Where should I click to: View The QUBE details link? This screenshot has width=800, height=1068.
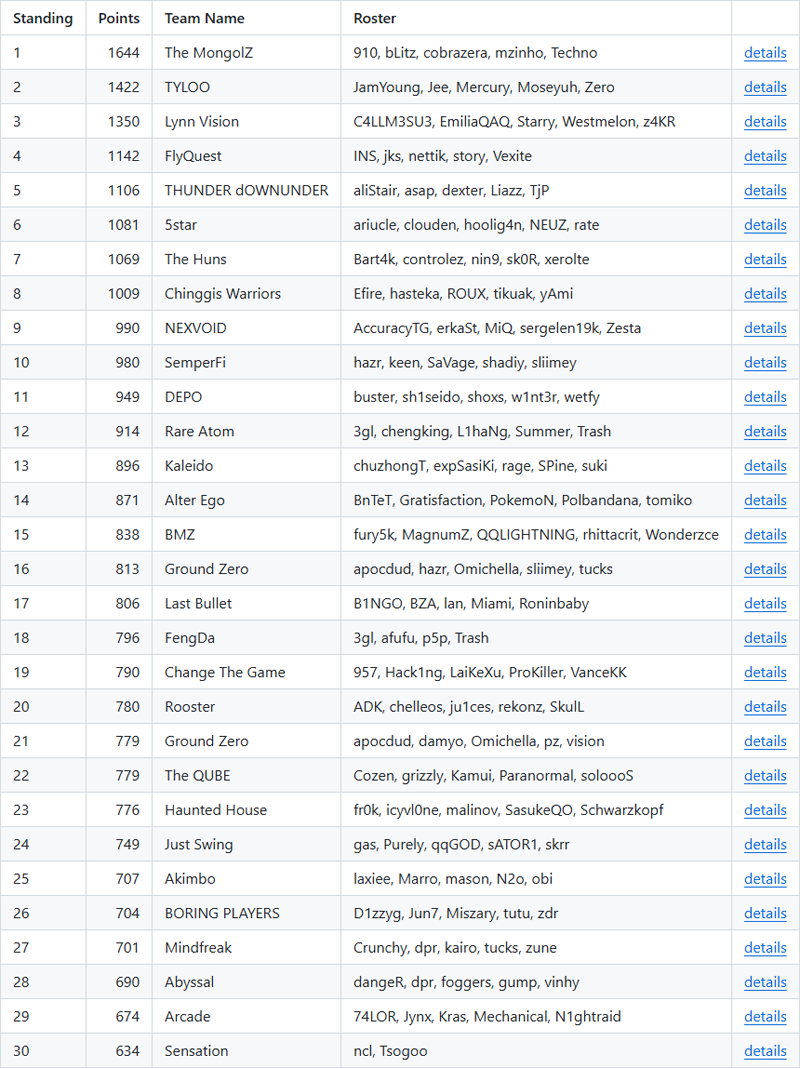coord(765,775)
